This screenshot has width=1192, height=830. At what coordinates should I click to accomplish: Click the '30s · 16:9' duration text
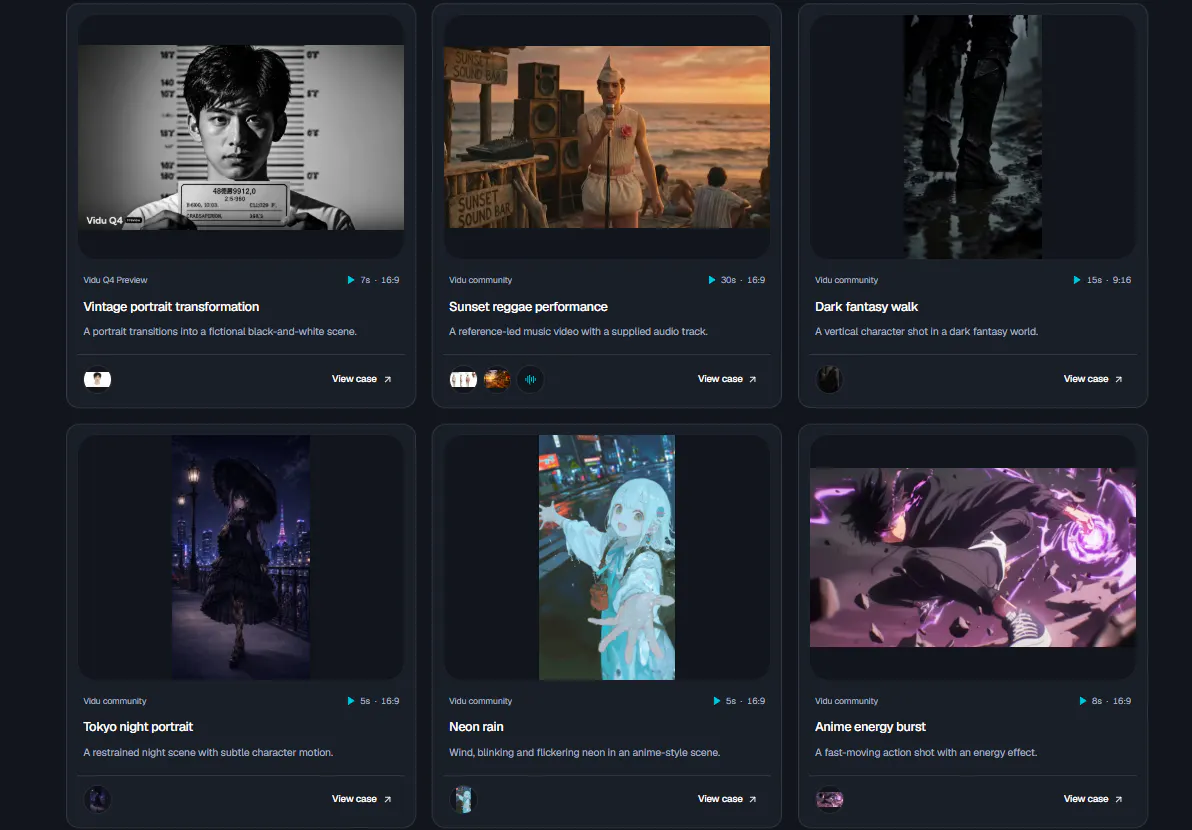(x=743, y=280)
